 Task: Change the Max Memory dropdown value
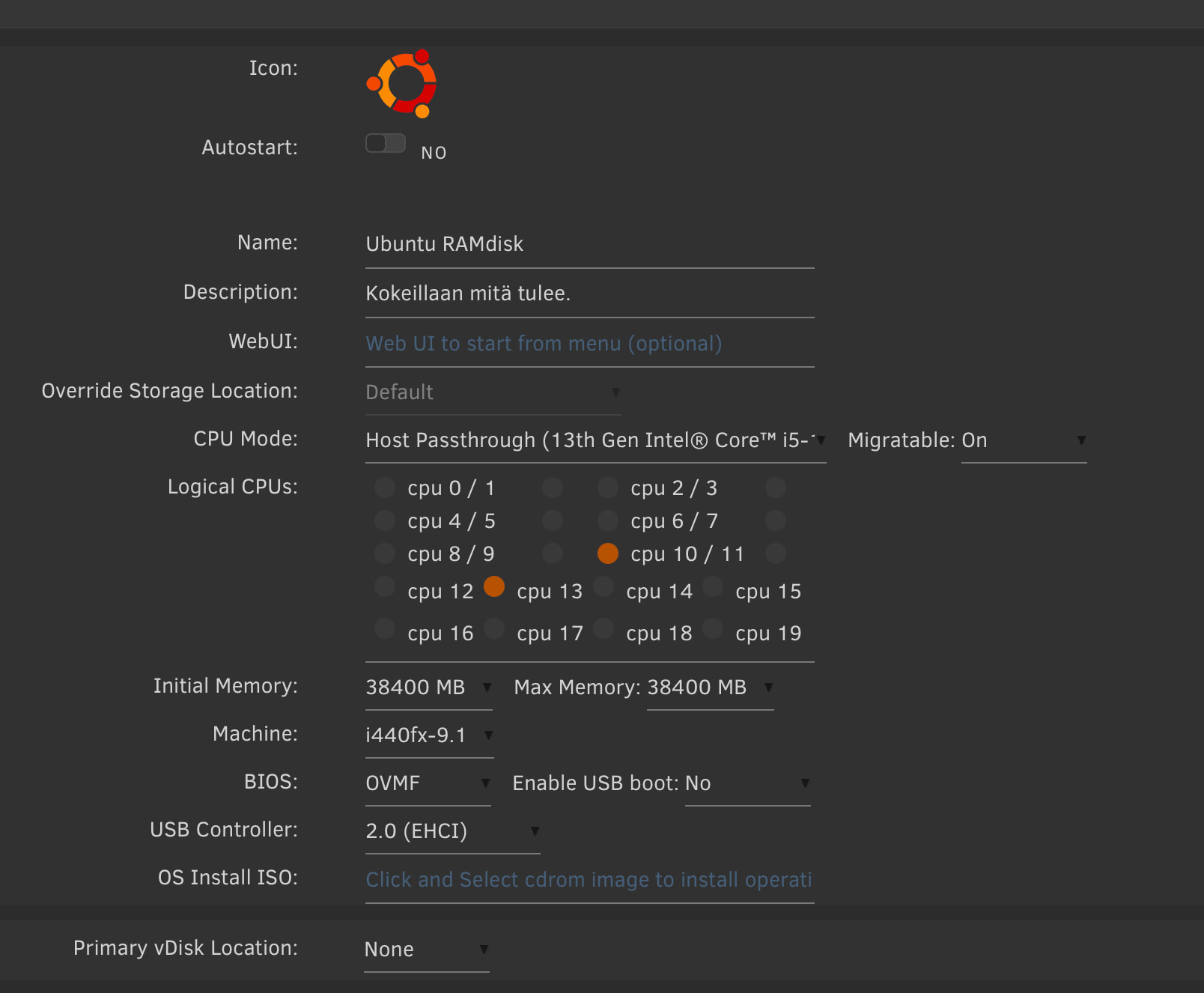[x=709, y=687]
